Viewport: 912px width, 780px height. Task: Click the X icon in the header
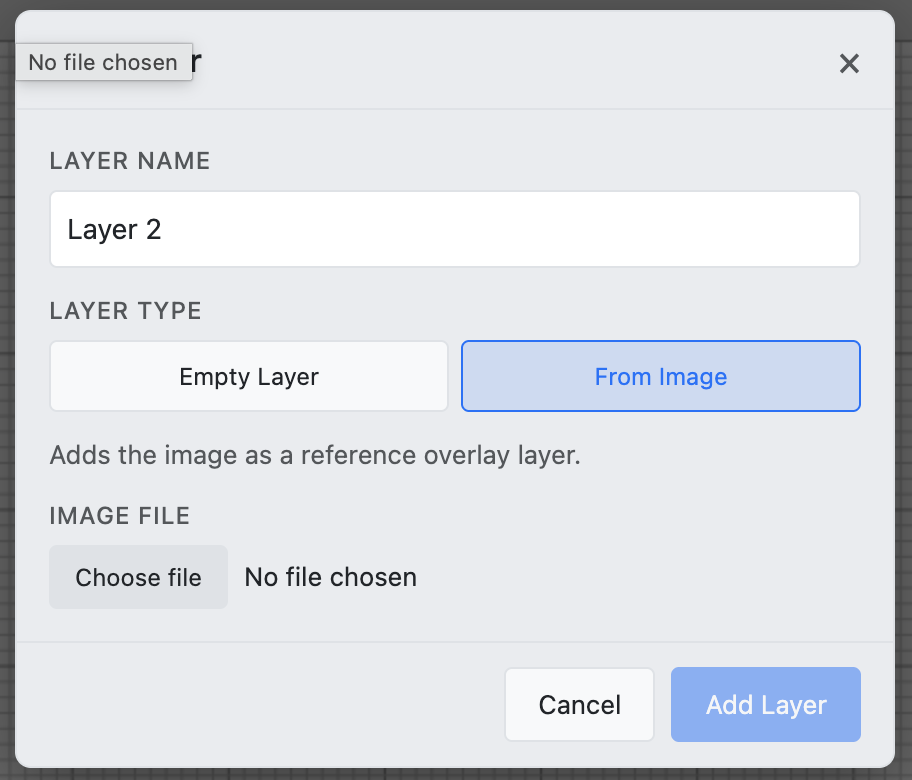(x=849, y=63)
